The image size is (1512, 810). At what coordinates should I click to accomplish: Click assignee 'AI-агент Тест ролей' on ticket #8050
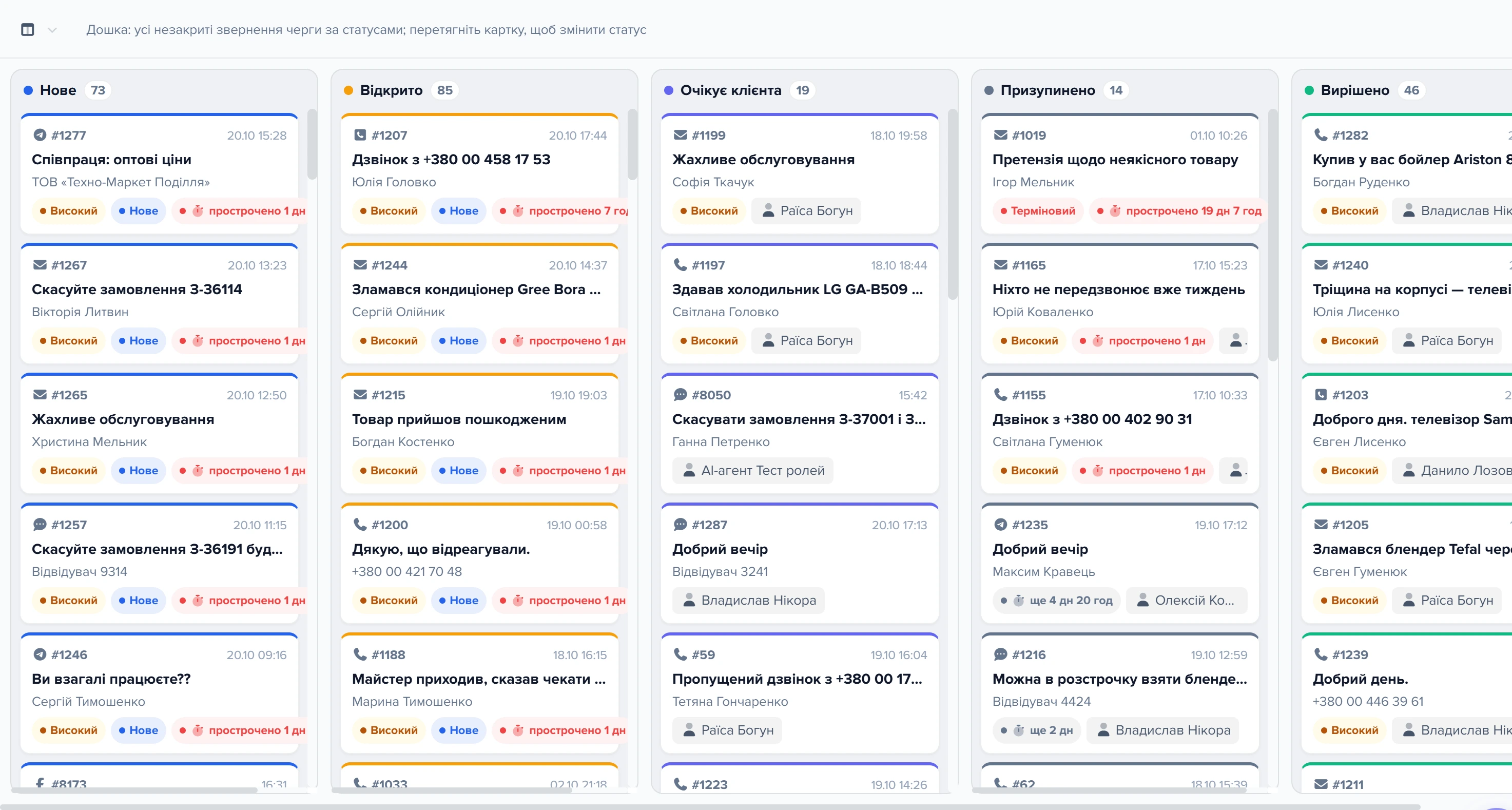[x=753, y=471]
